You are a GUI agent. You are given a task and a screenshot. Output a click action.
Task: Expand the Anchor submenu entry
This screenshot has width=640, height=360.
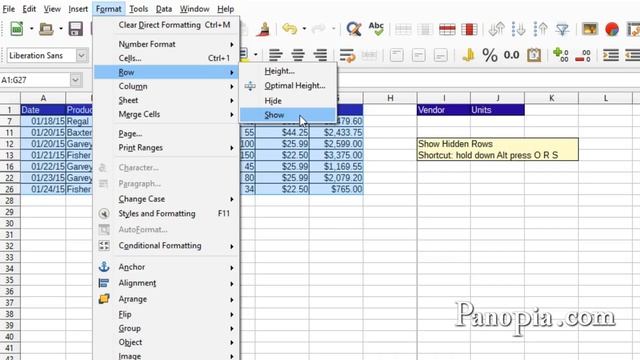click(x=166, y=267)
